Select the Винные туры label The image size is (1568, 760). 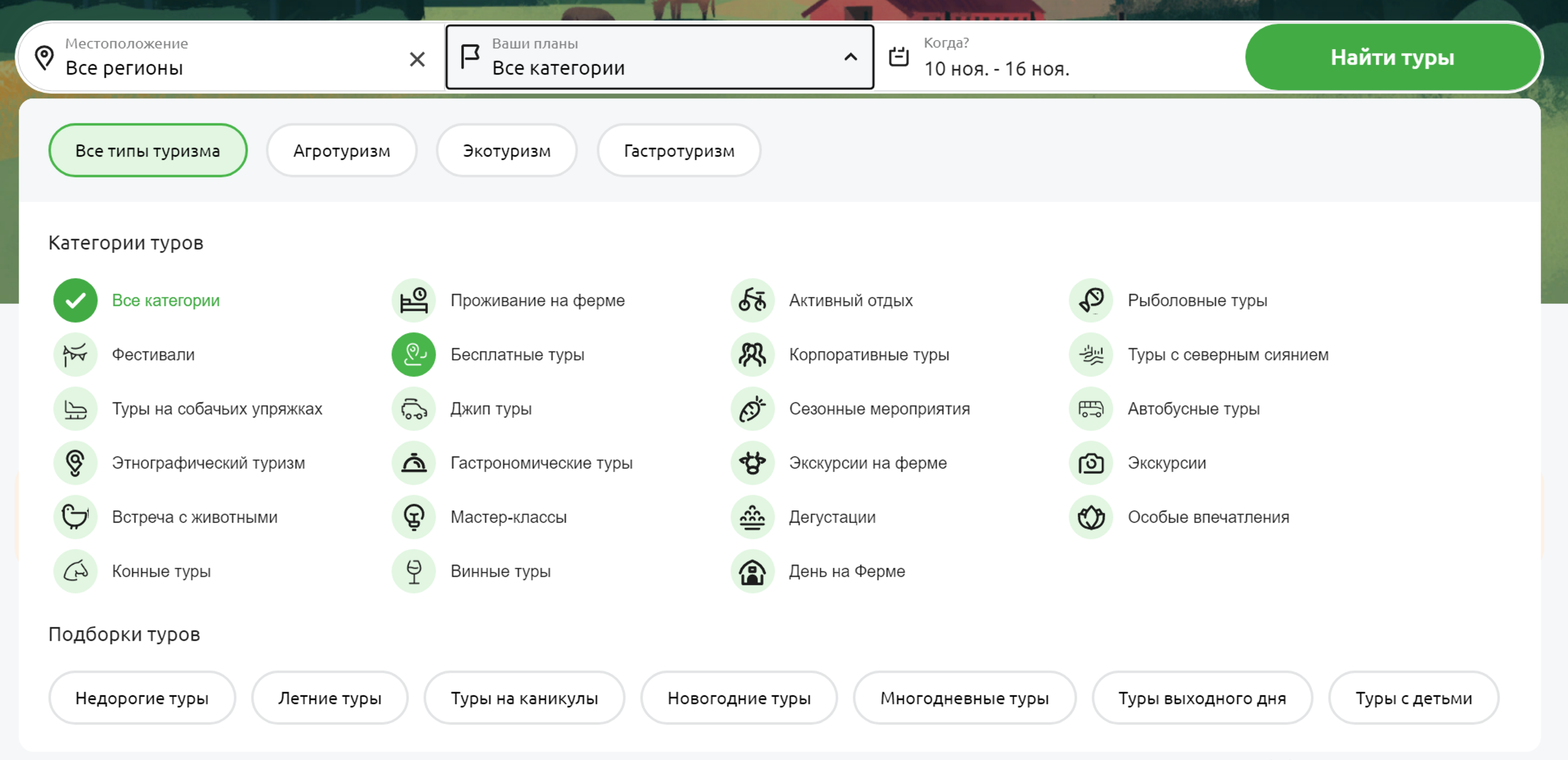point(500,571)
